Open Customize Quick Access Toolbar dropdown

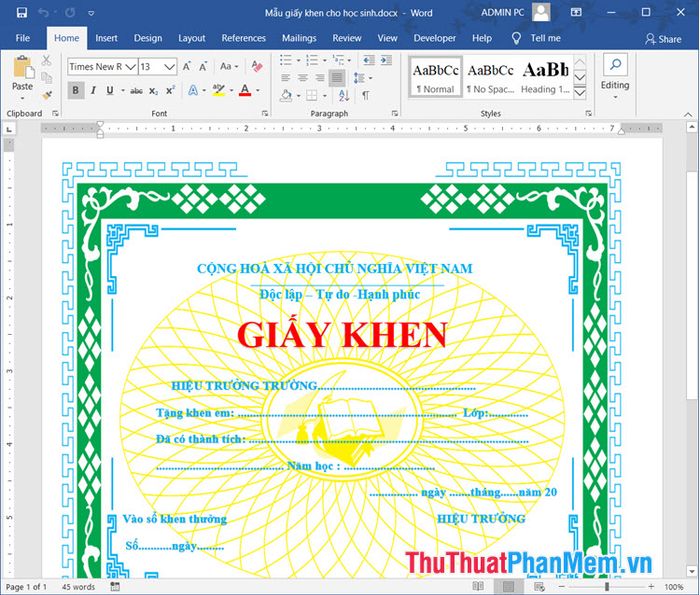91,13
